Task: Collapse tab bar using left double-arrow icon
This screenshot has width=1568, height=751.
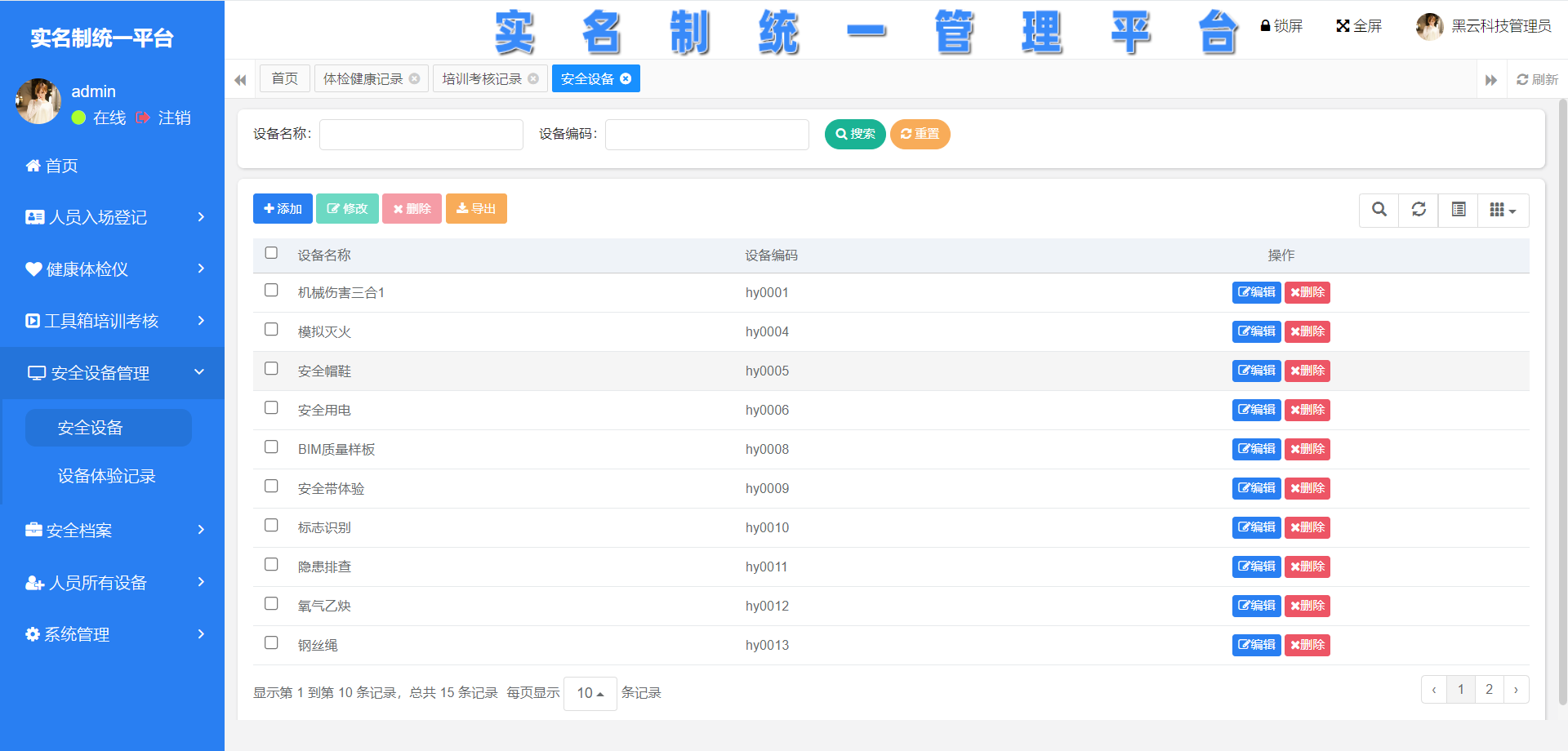Action: point(240,79)
